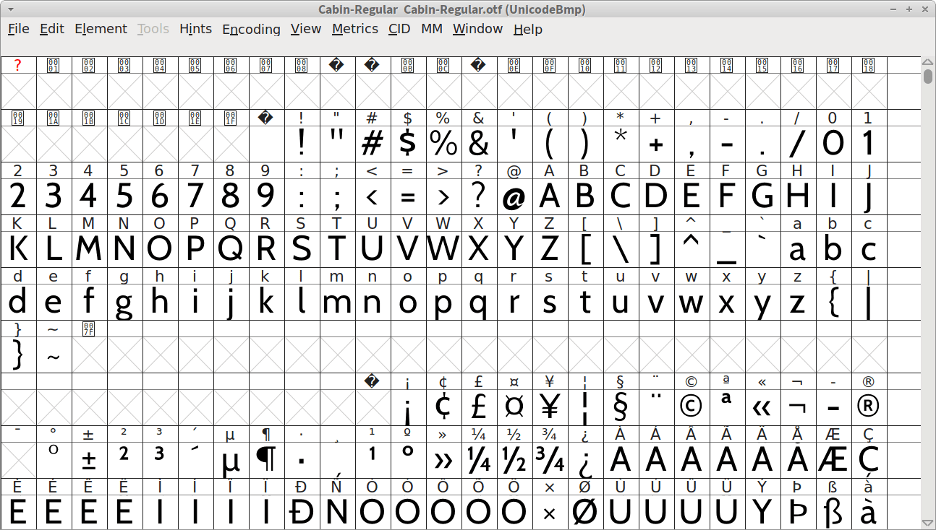The height and width of the screenshot is (530, 936).
Task: Select the underscore glyph cell
Action: click(726, 248)
